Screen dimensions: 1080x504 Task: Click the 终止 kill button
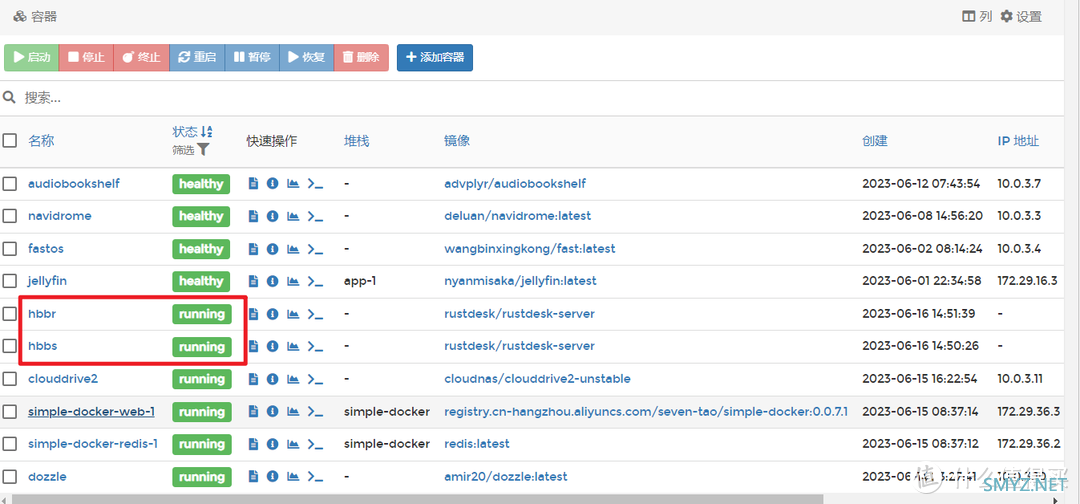point(141,57)
